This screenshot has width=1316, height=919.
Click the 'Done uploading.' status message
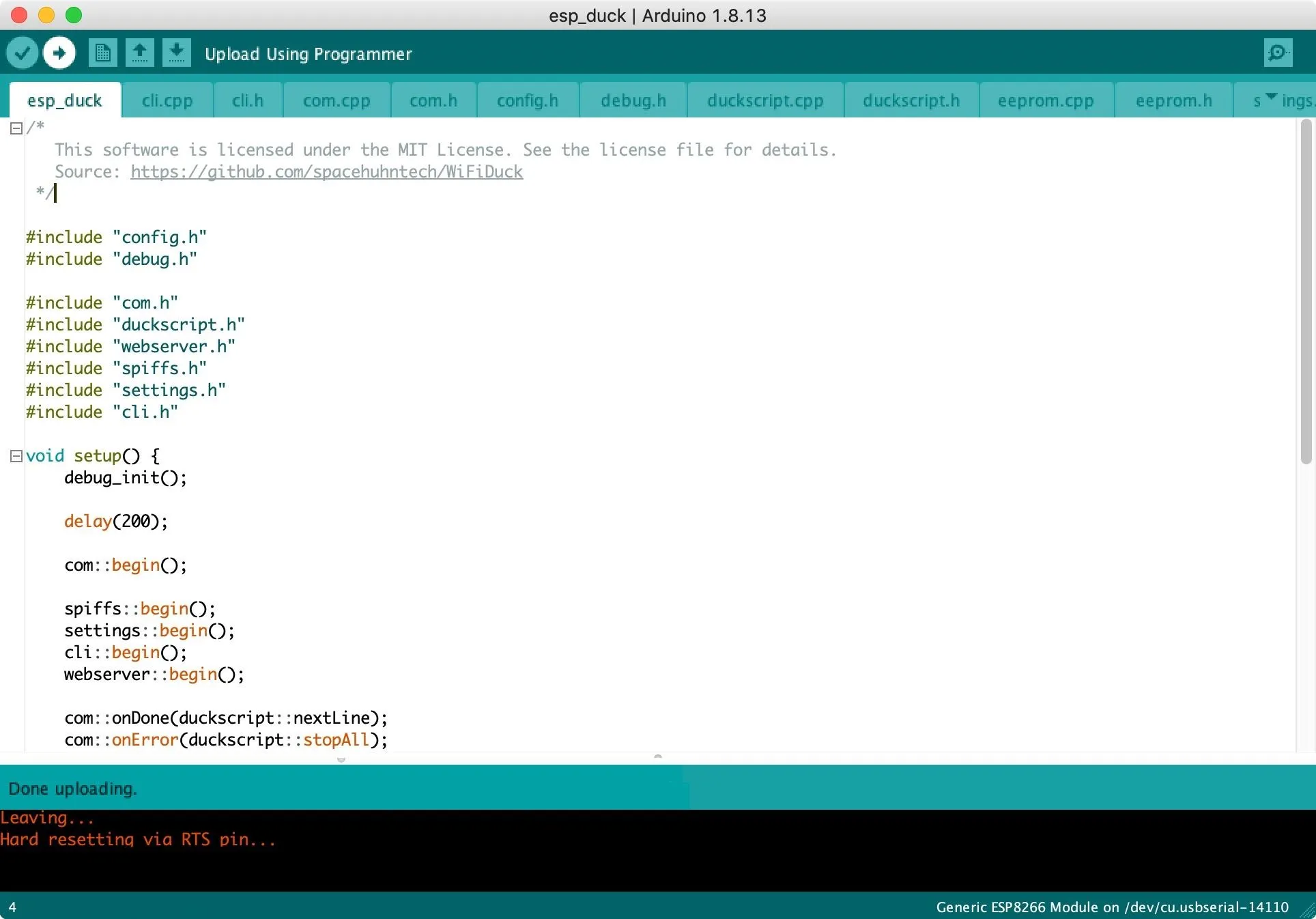coord(72,789)
